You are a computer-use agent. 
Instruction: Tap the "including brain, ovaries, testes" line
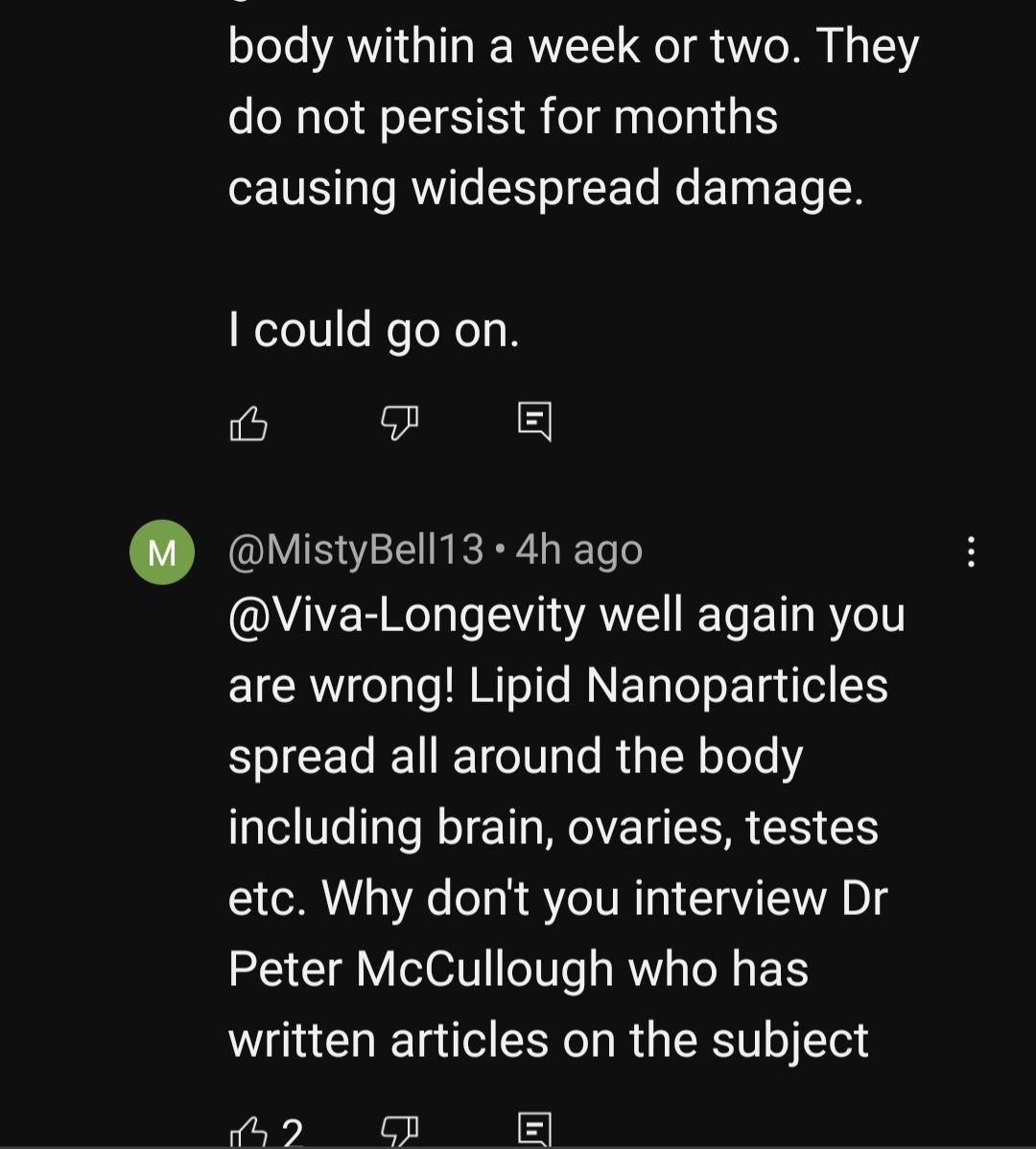click(553, 827)
